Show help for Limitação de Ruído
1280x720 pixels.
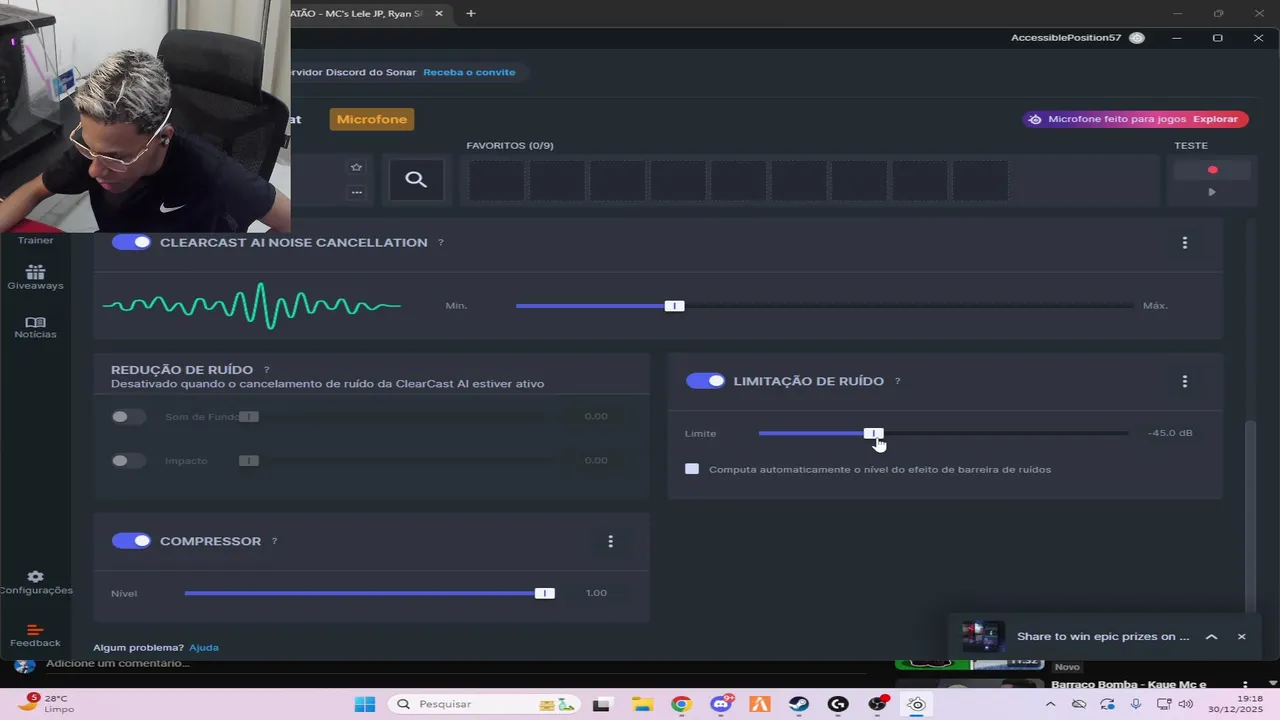[x=898, y=381]
